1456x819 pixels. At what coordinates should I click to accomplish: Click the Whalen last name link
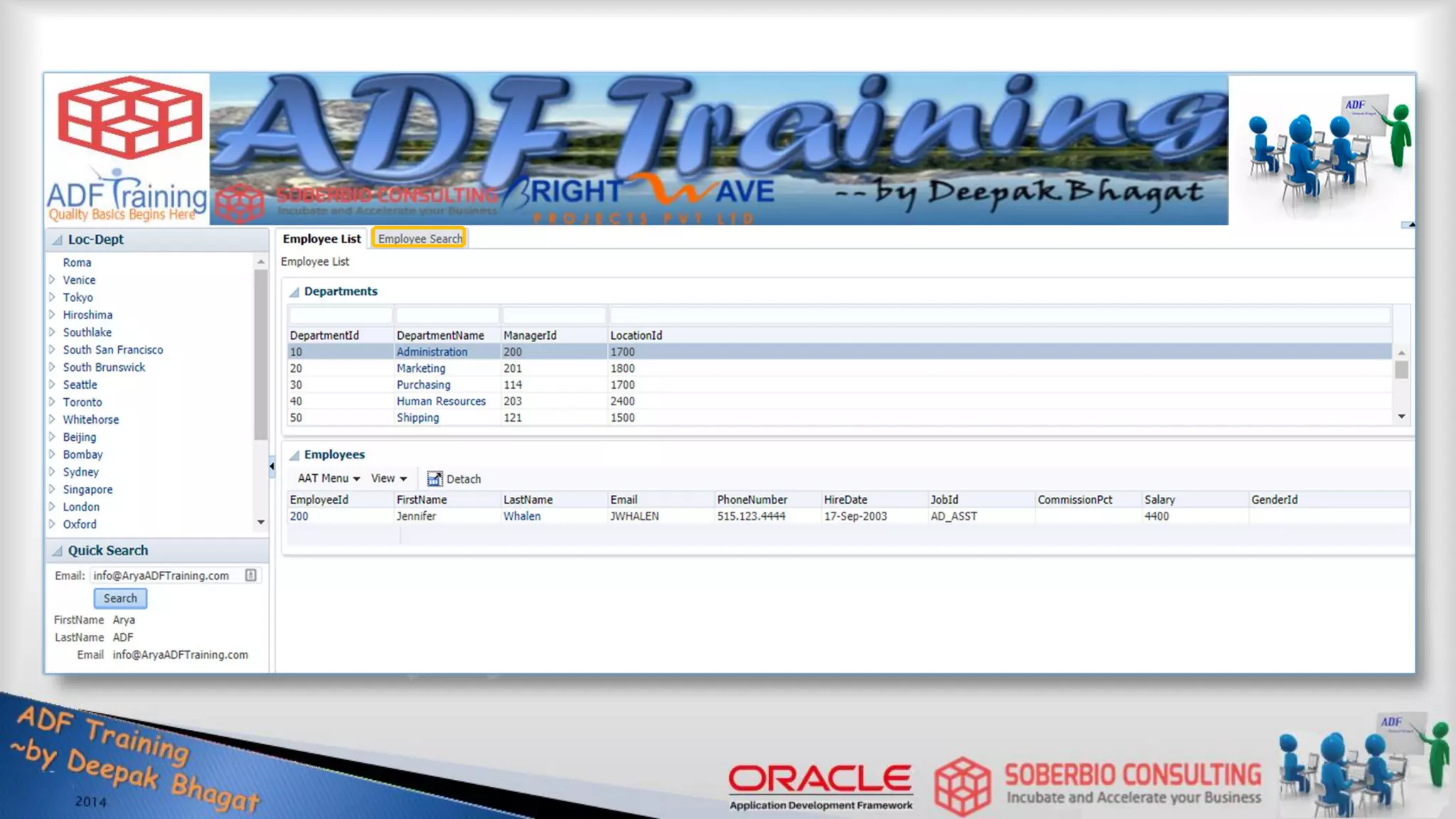coord(522,516)
